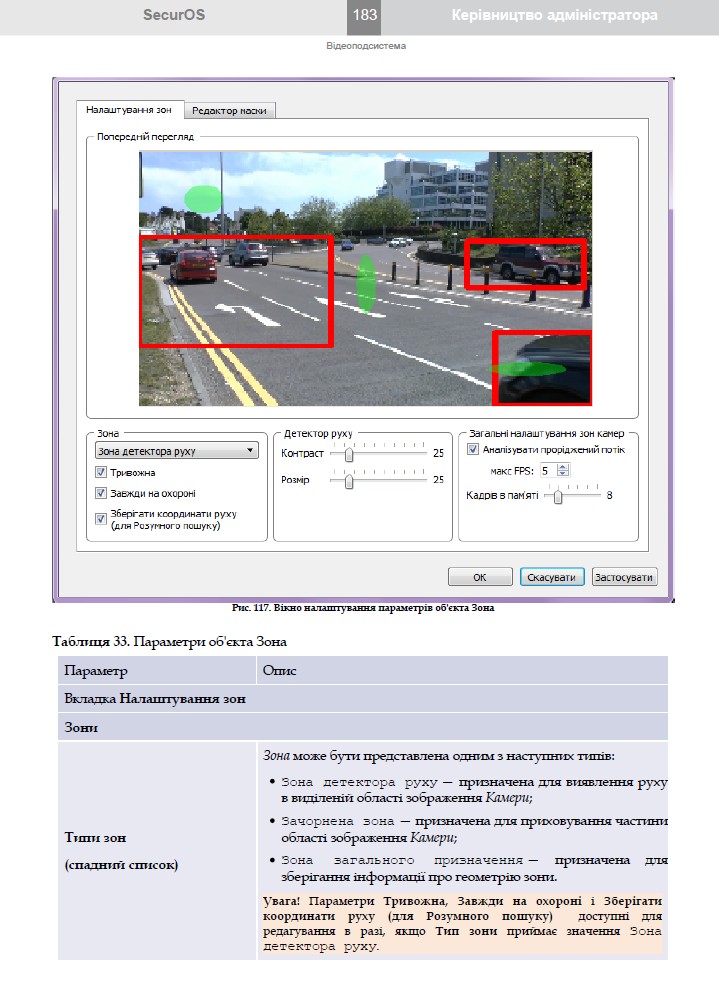Click the Застосувати button

click(624, 577)
